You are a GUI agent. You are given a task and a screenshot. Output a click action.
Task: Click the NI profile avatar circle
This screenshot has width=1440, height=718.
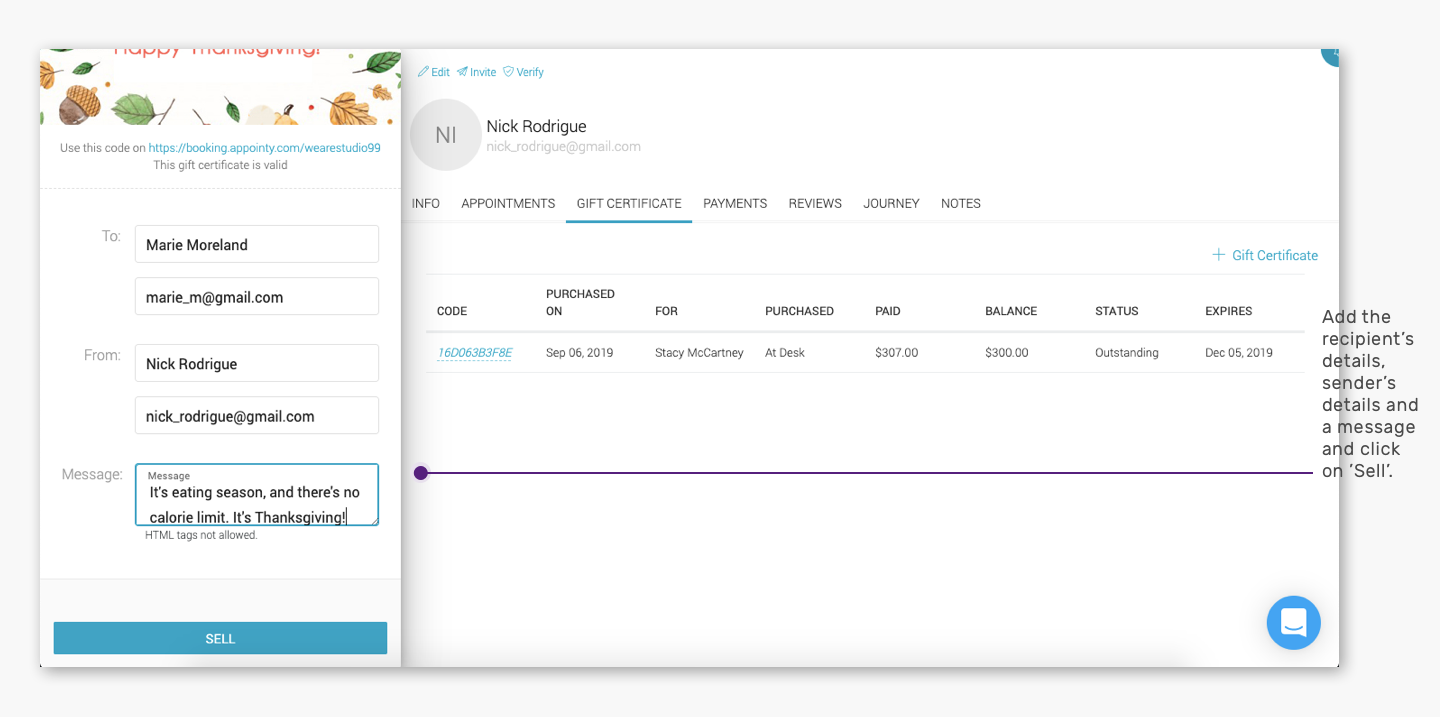446,135
